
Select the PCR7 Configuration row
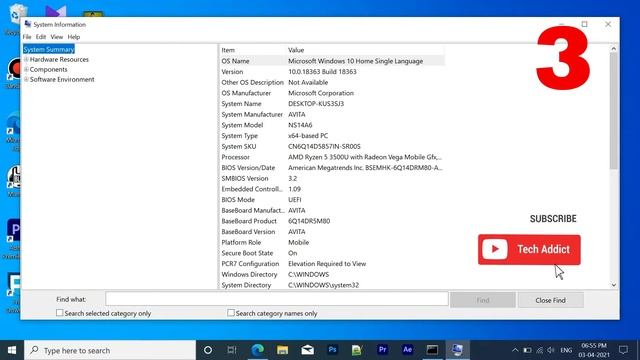332,264
